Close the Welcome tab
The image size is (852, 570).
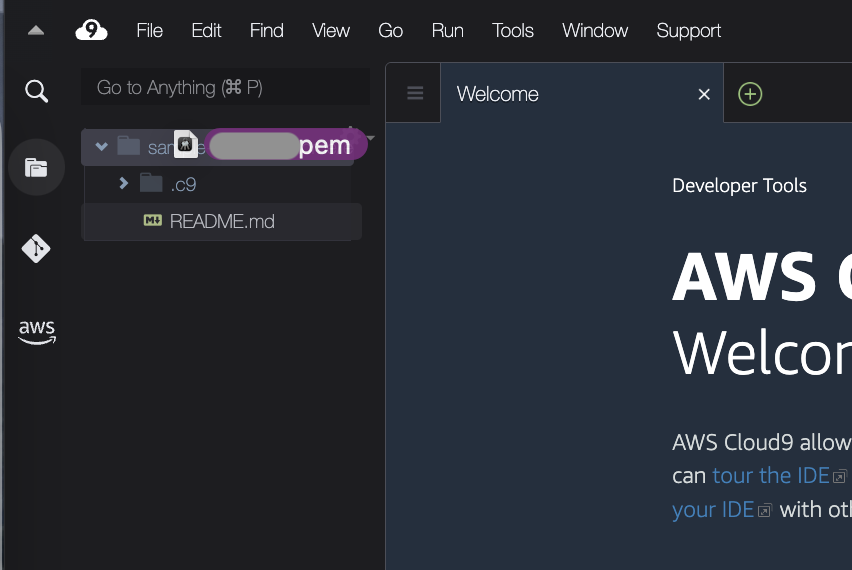(x=704, y=95)
